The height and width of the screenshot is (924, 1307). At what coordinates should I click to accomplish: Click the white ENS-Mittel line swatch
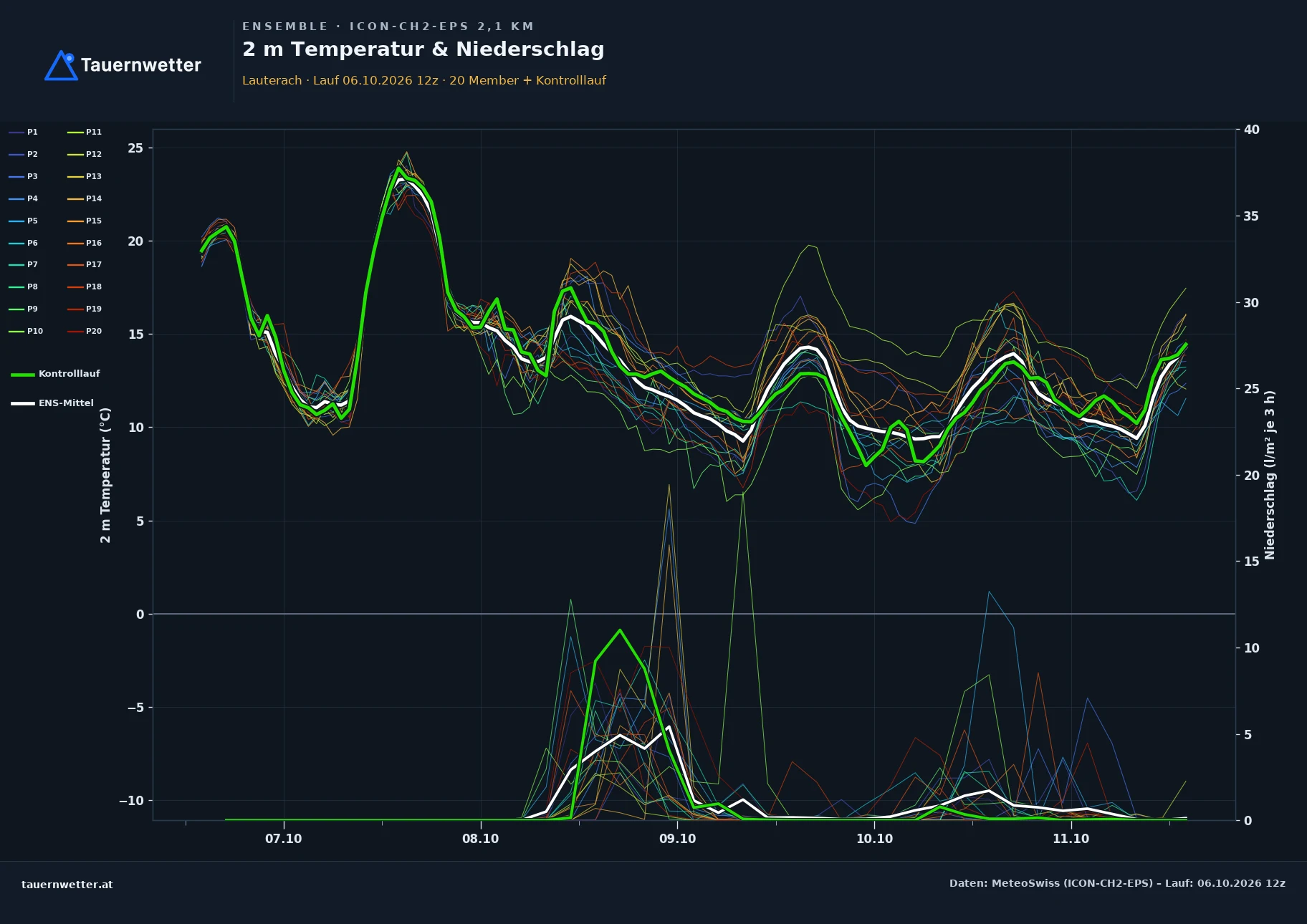click(23, 404)
